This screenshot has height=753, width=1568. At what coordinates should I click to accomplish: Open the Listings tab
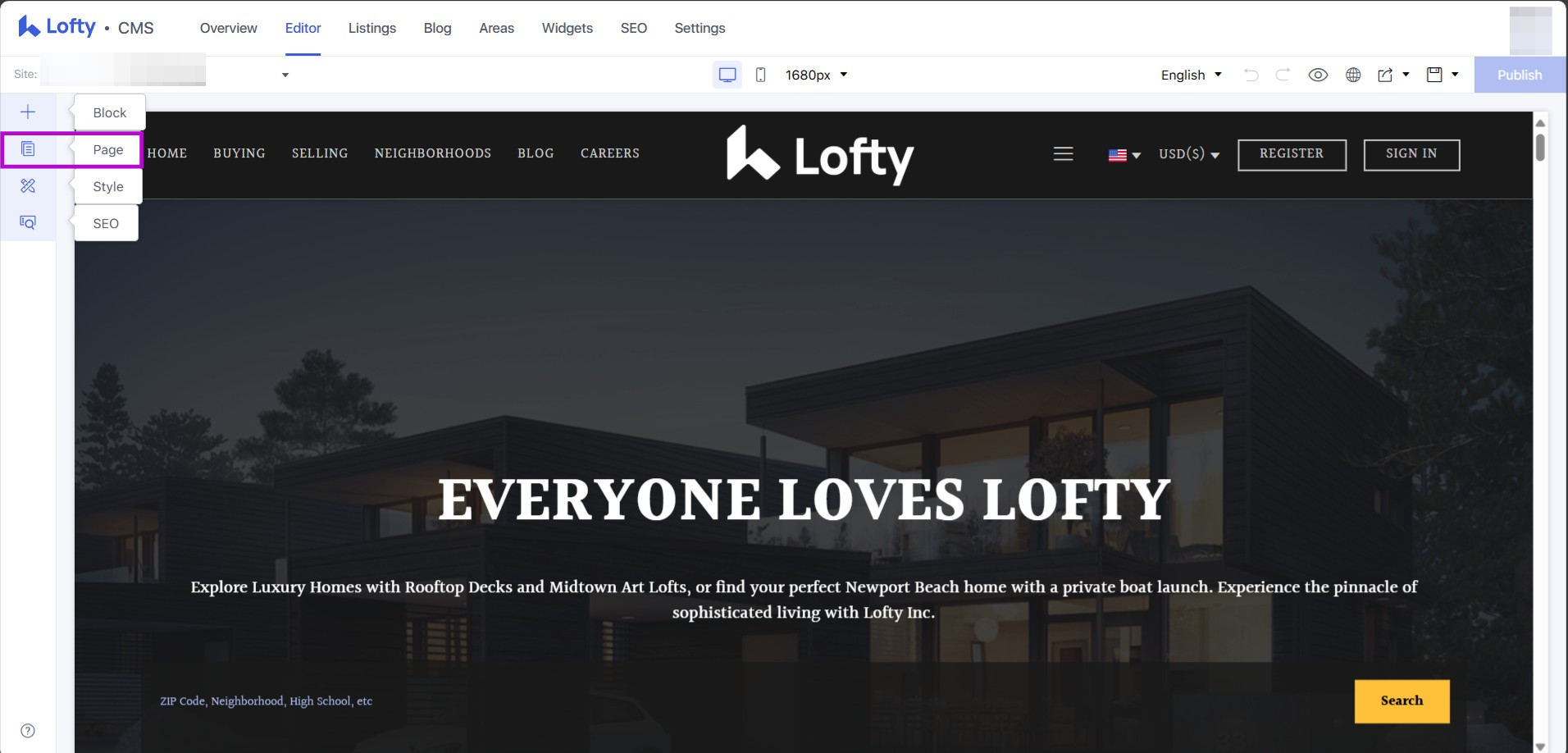pyautogui.click(x=371, y=28)
